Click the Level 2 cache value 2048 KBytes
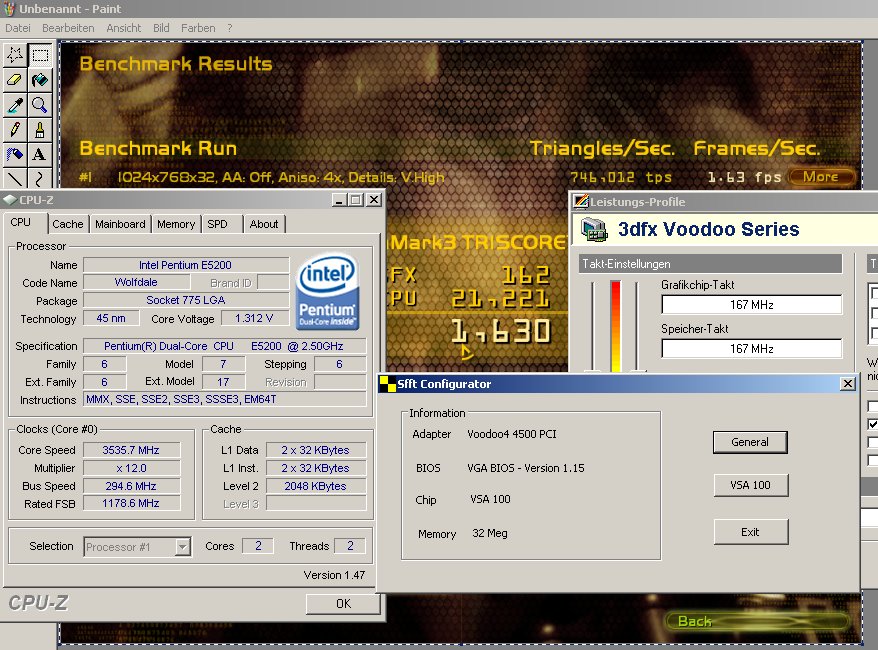Image resolution: width=878 pixels, height=650 pixels. (x=316, y=486)
